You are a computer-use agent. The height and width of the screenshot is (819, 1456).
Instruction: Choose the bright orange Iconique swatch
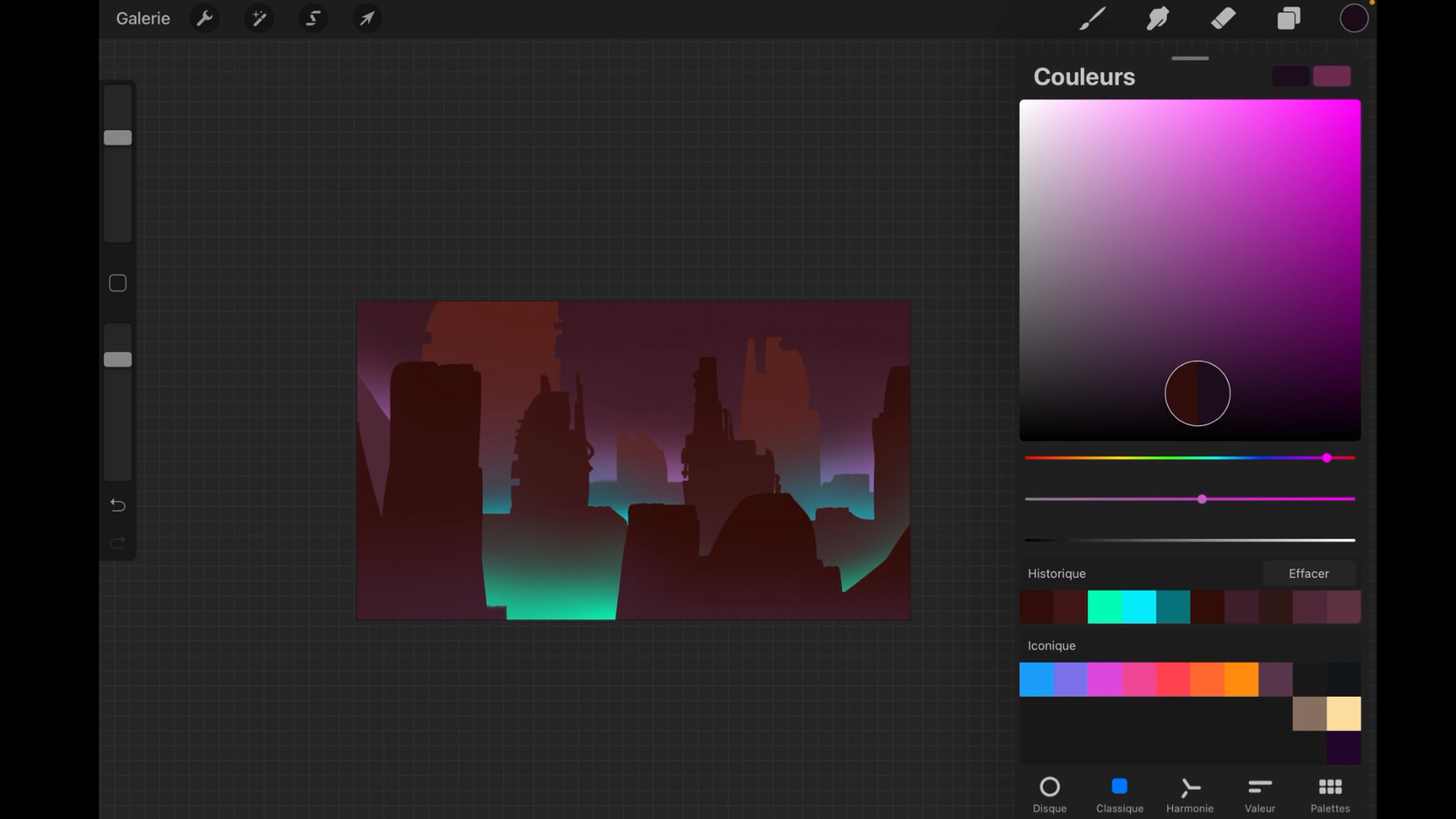pyautogui.click(x=1242, y=679)
